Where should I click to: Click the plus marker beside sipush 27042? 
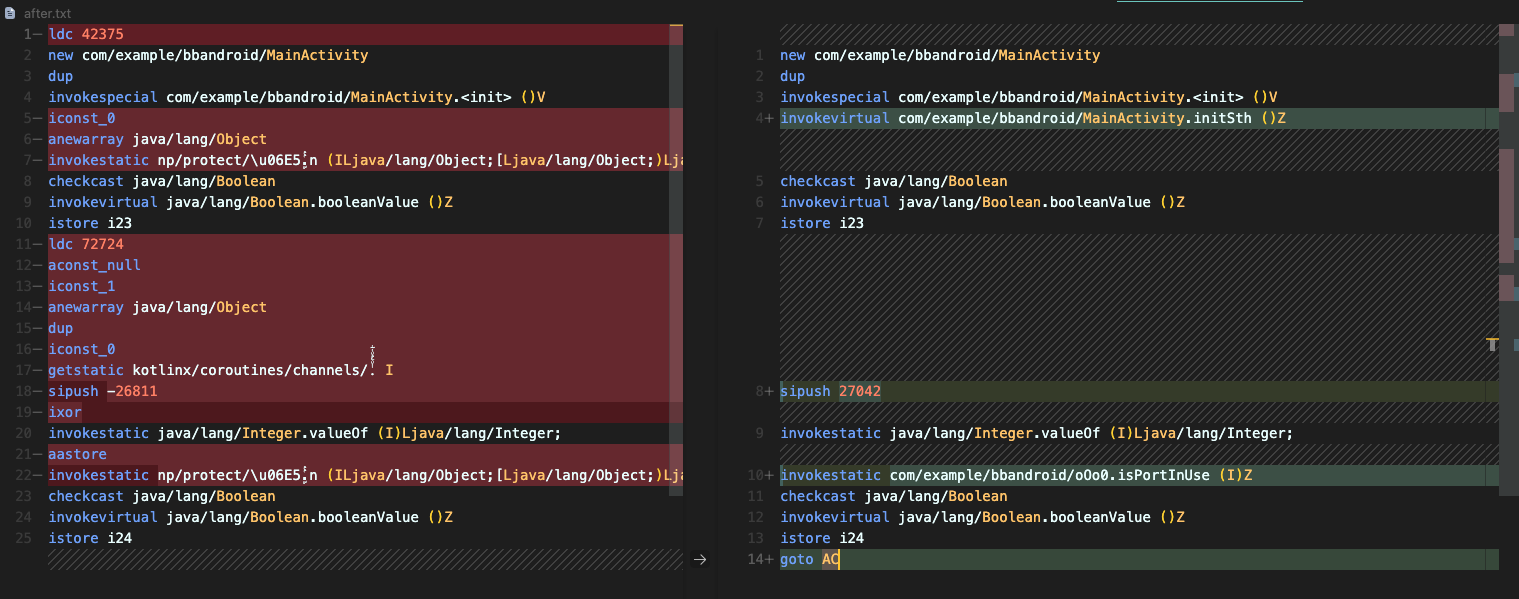click(770, 392)
